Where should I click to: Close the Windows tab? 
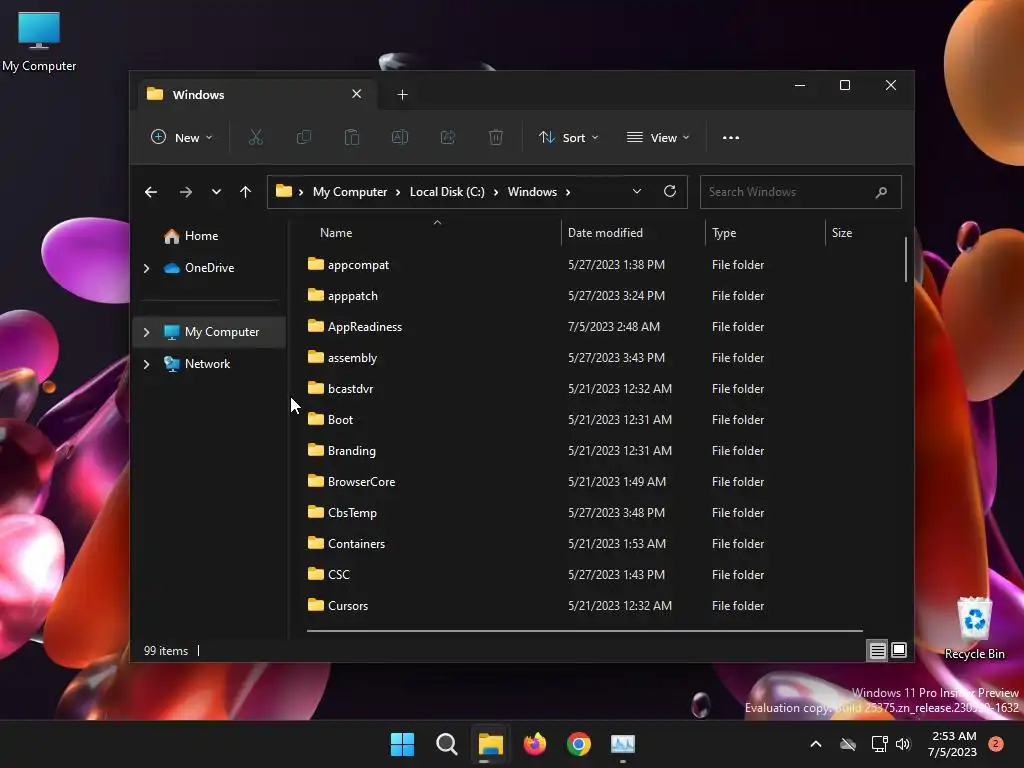point(357,94)
